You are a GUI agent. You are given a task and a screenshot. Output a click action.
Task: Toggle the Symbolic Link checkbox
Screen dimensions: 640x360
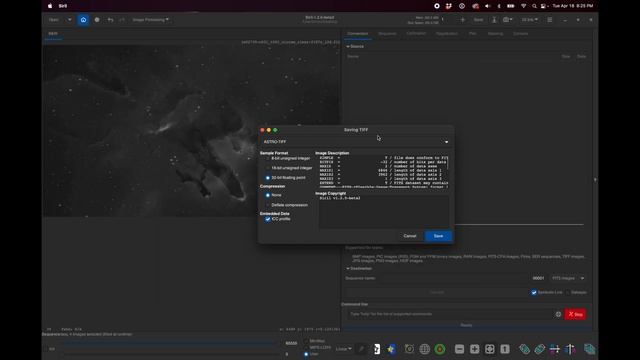click(534, 292)
